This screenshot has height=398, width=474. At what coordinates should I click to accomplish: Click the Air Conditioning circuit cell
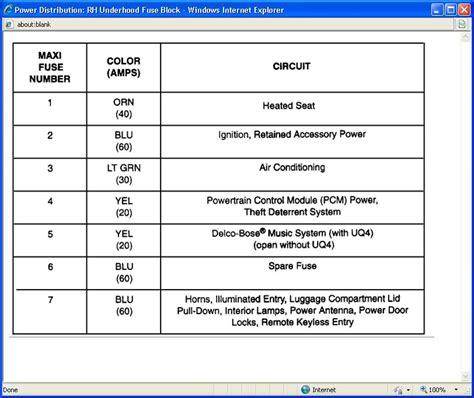pos(292,175)
